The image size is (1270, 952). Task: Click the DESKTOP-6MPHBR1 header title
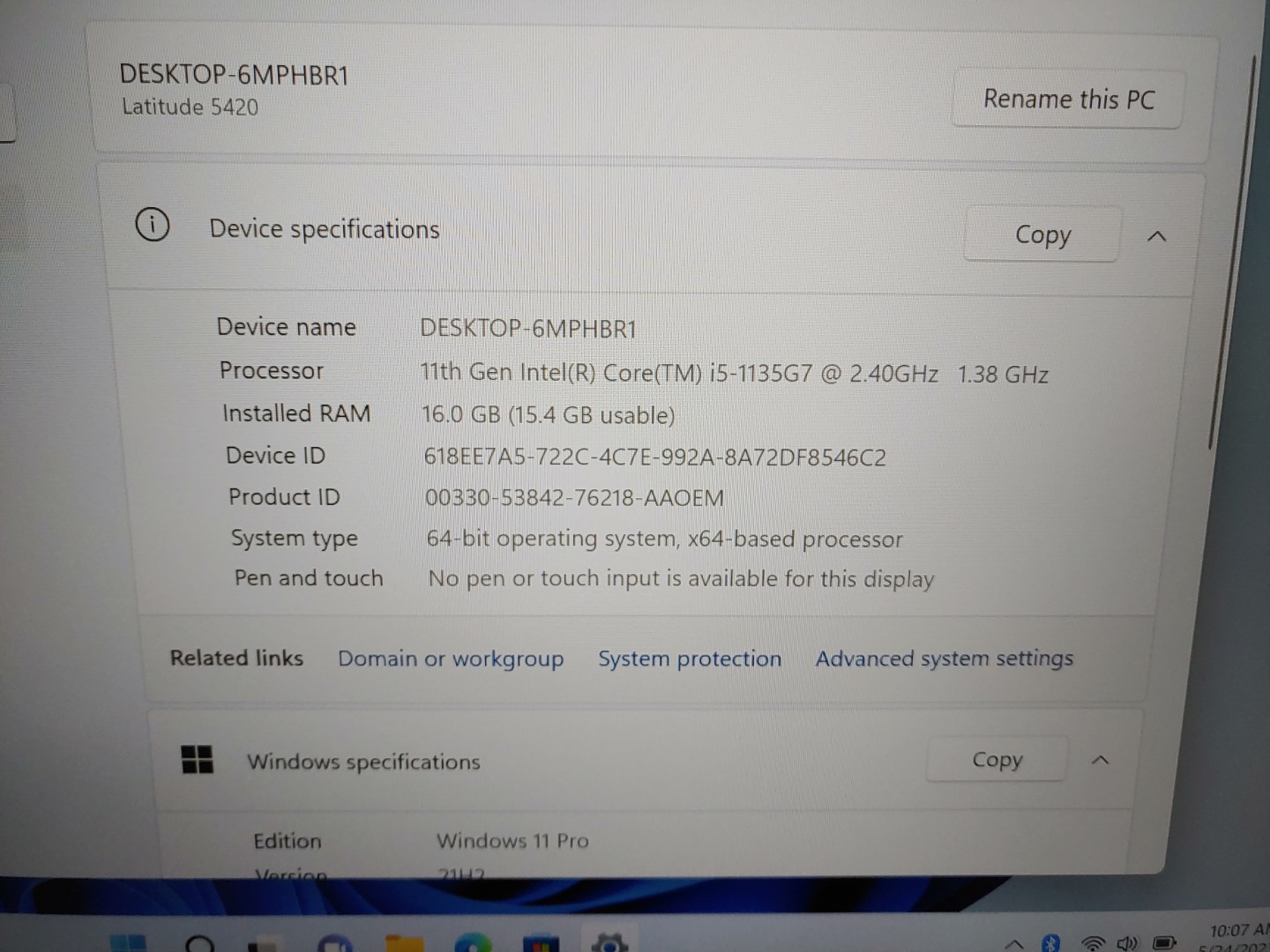click(x=234, y=74)
